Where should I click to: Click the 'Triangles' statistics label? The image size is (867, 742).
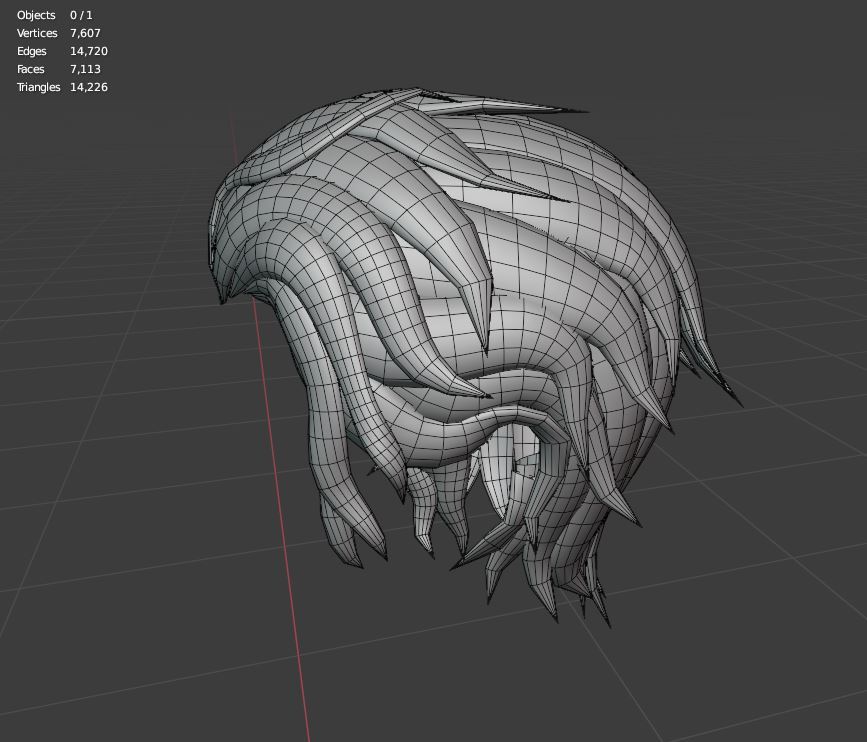[39, 87]
